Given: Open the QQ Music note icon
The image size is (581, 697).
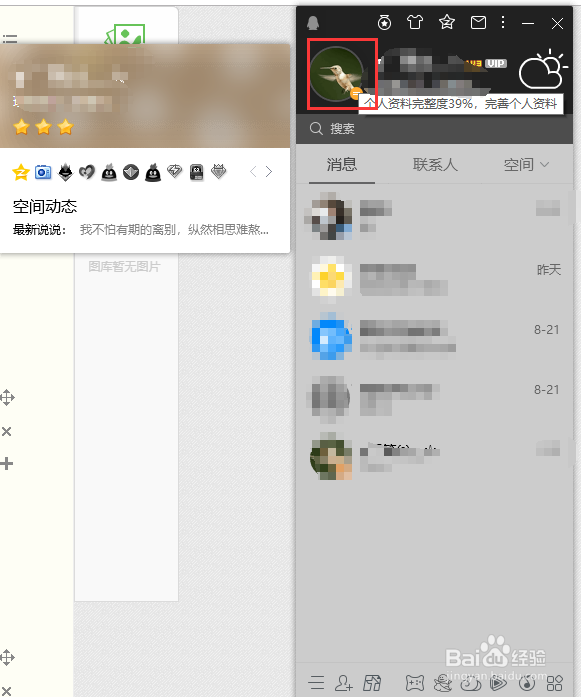Looking at the screenshot, I should point(527,683).
